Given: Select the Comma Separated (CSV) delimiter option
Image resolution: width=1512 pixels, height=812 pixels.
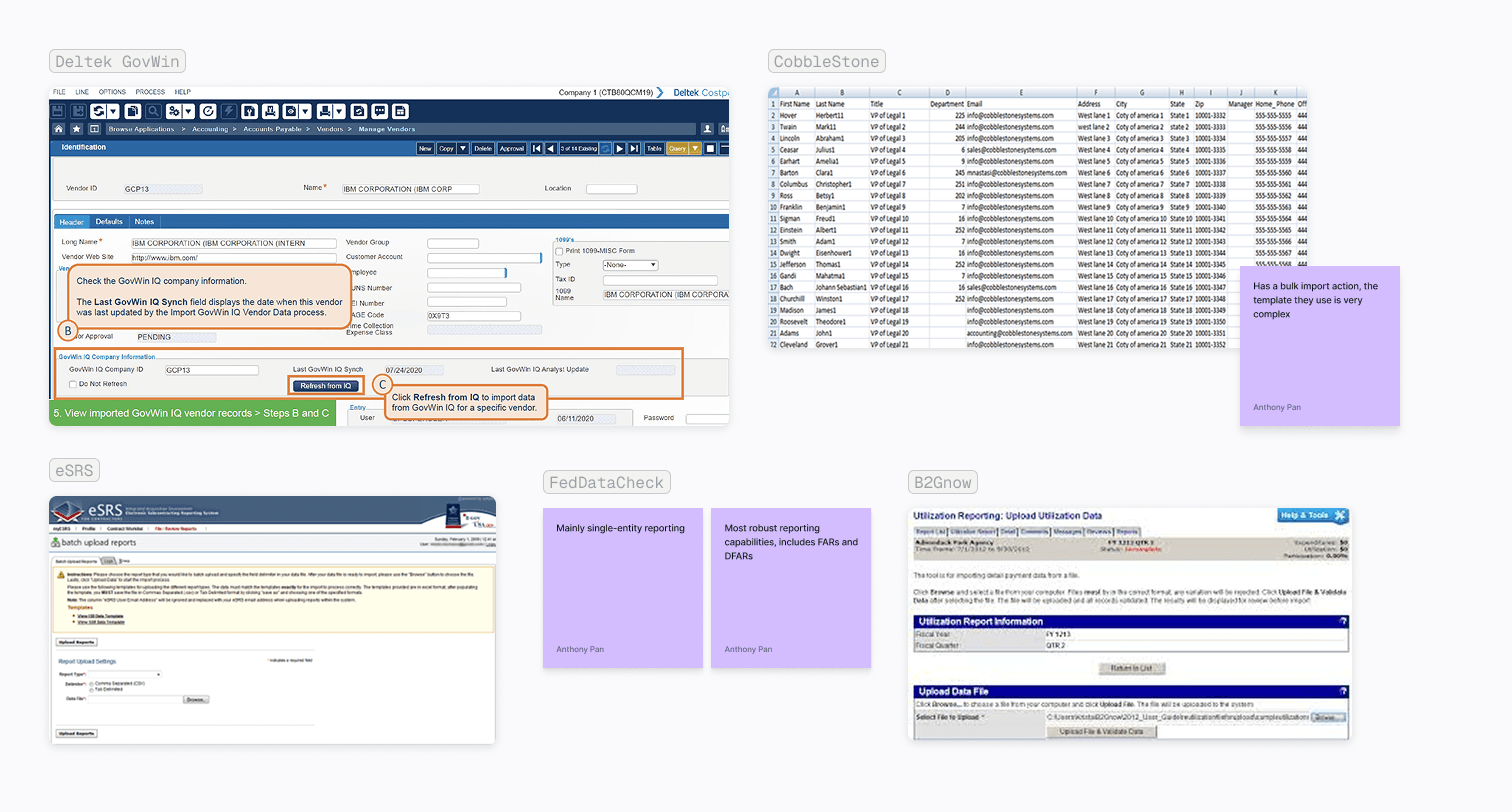Looking at the screenshot, I should pyautogui.click(x=93, y=683).
